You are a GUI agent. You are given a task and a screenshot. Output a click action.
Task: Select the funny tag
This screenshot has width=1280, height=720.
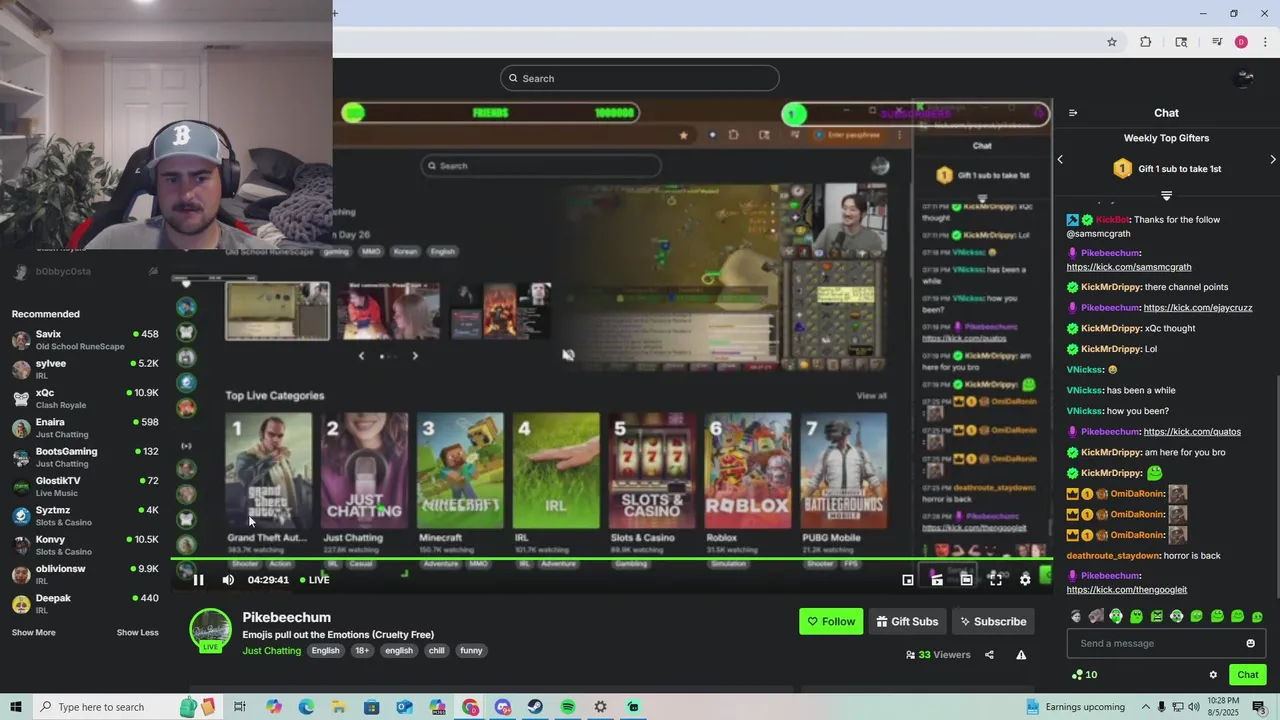[471, 651]
